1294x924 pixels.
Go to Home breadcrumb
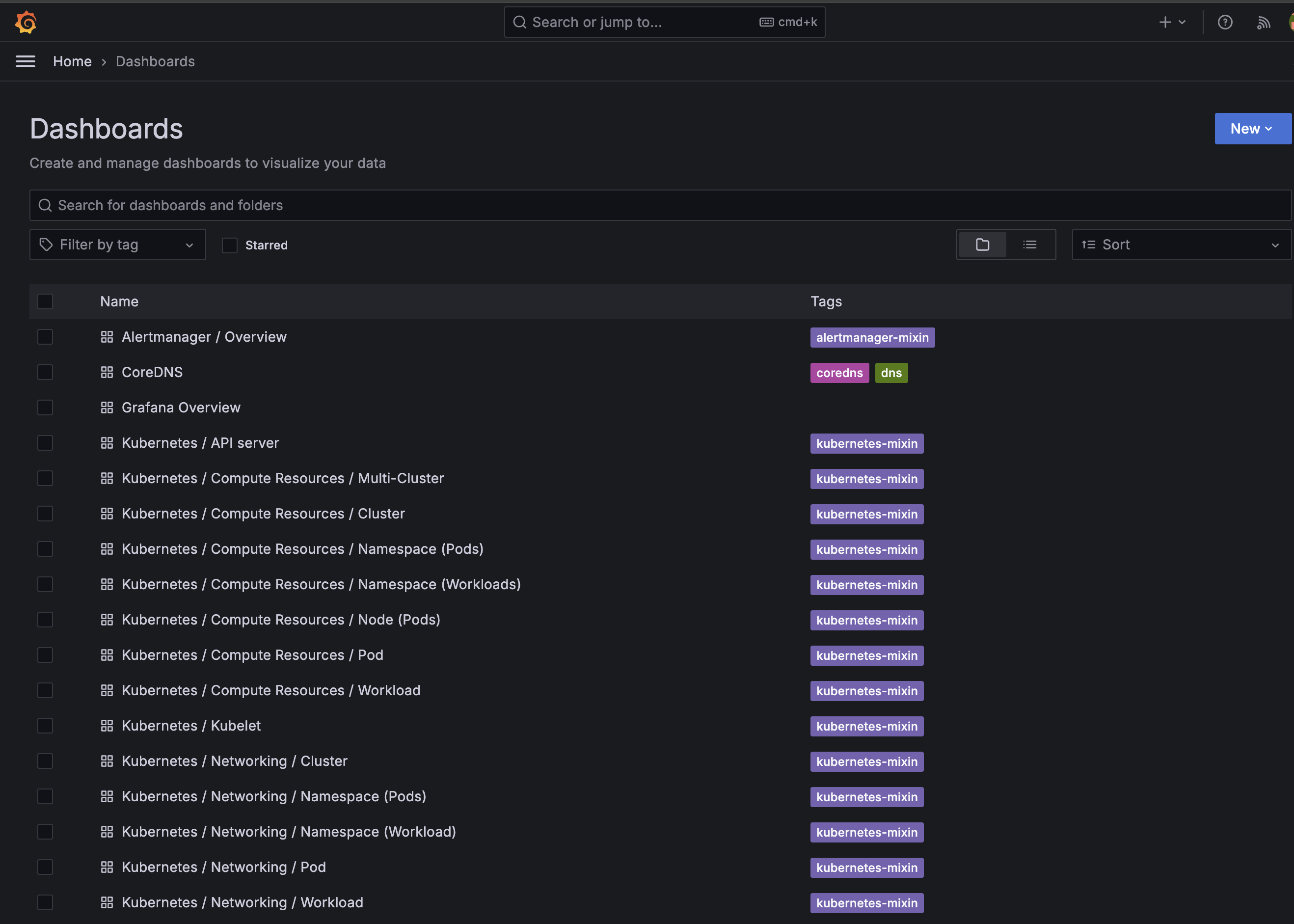pos(72,61)
